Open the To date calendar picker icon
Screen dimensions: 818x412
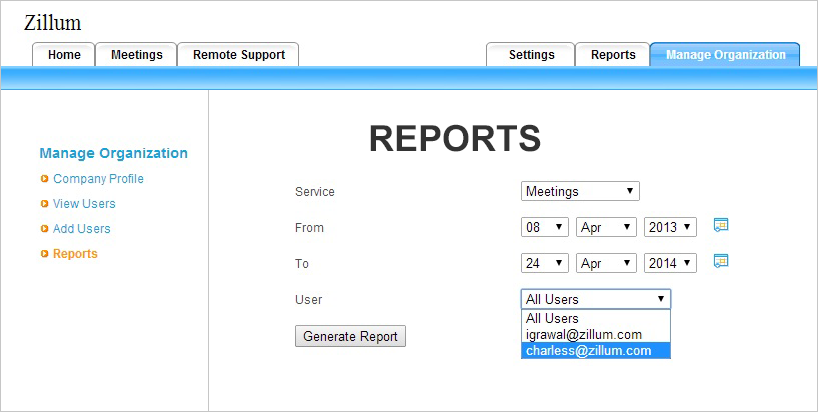click(x=720, y=261)
